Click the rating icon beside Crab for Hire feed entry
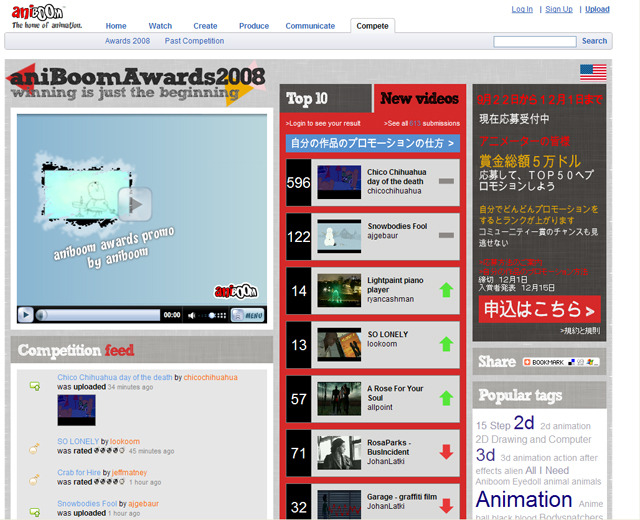 (x=34, y=479)
